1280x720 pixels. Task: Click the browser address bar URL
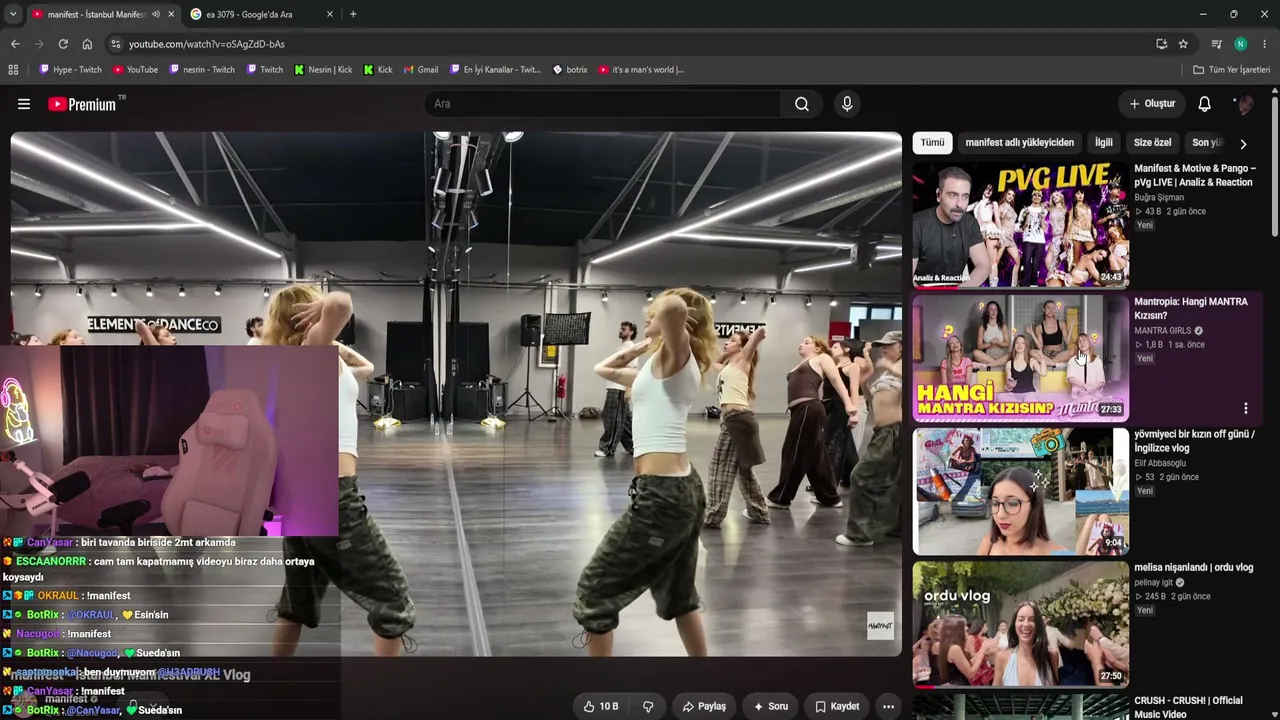206,44
